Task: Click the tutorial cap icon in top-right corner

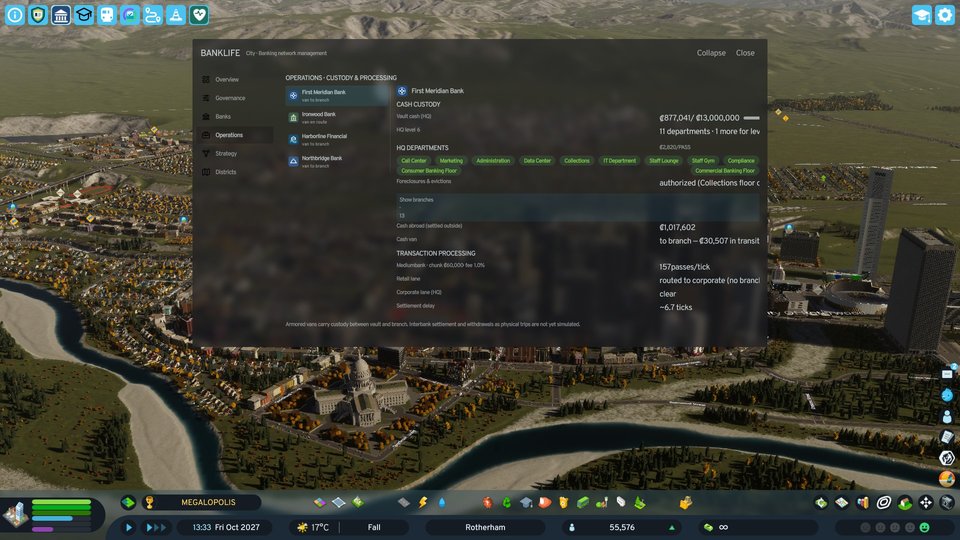Action: [x=921, y=15]
